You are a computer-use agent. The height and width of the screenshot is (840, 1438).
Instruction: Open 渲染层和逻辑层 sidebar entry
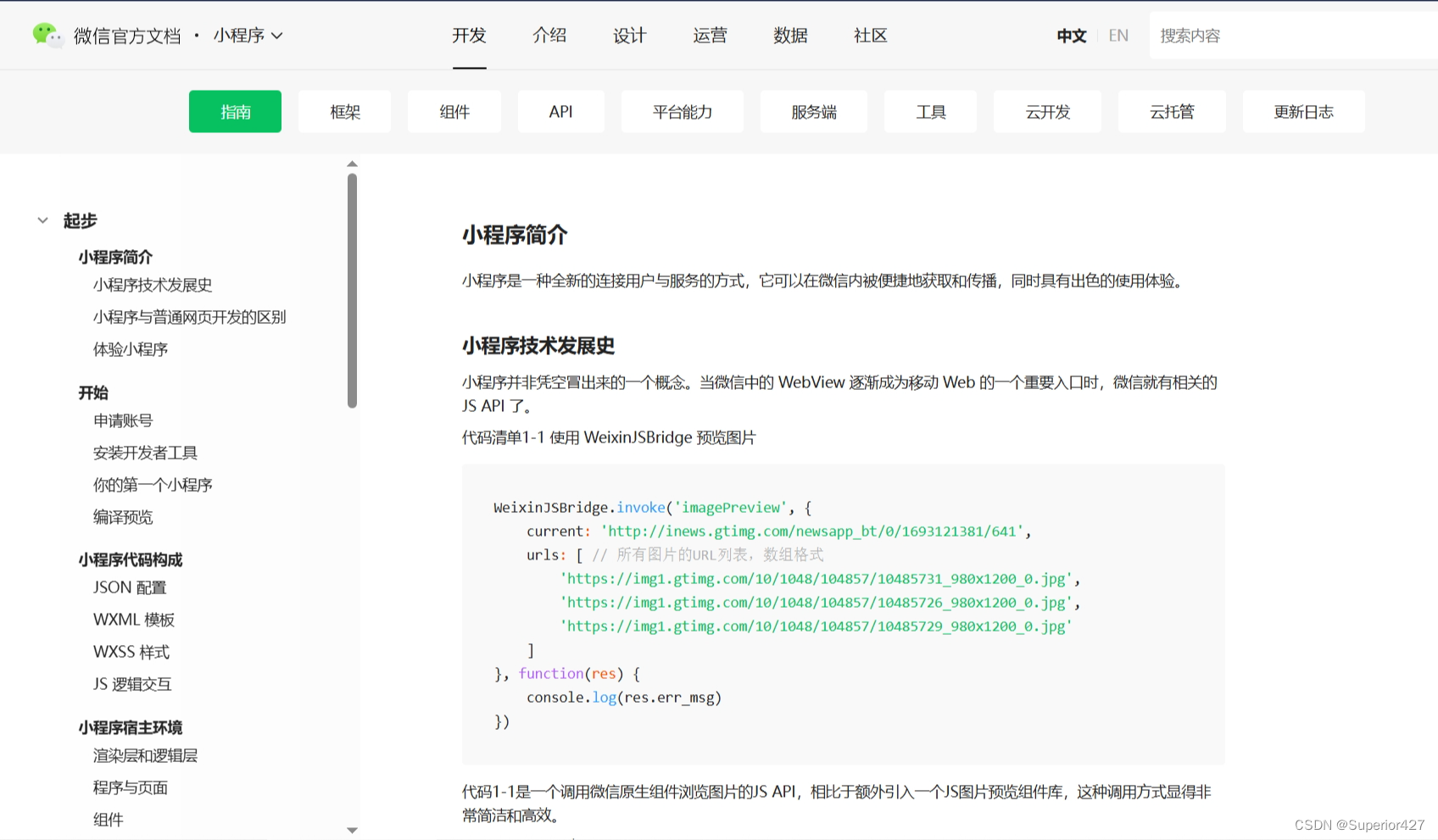[x=145, y=755]
